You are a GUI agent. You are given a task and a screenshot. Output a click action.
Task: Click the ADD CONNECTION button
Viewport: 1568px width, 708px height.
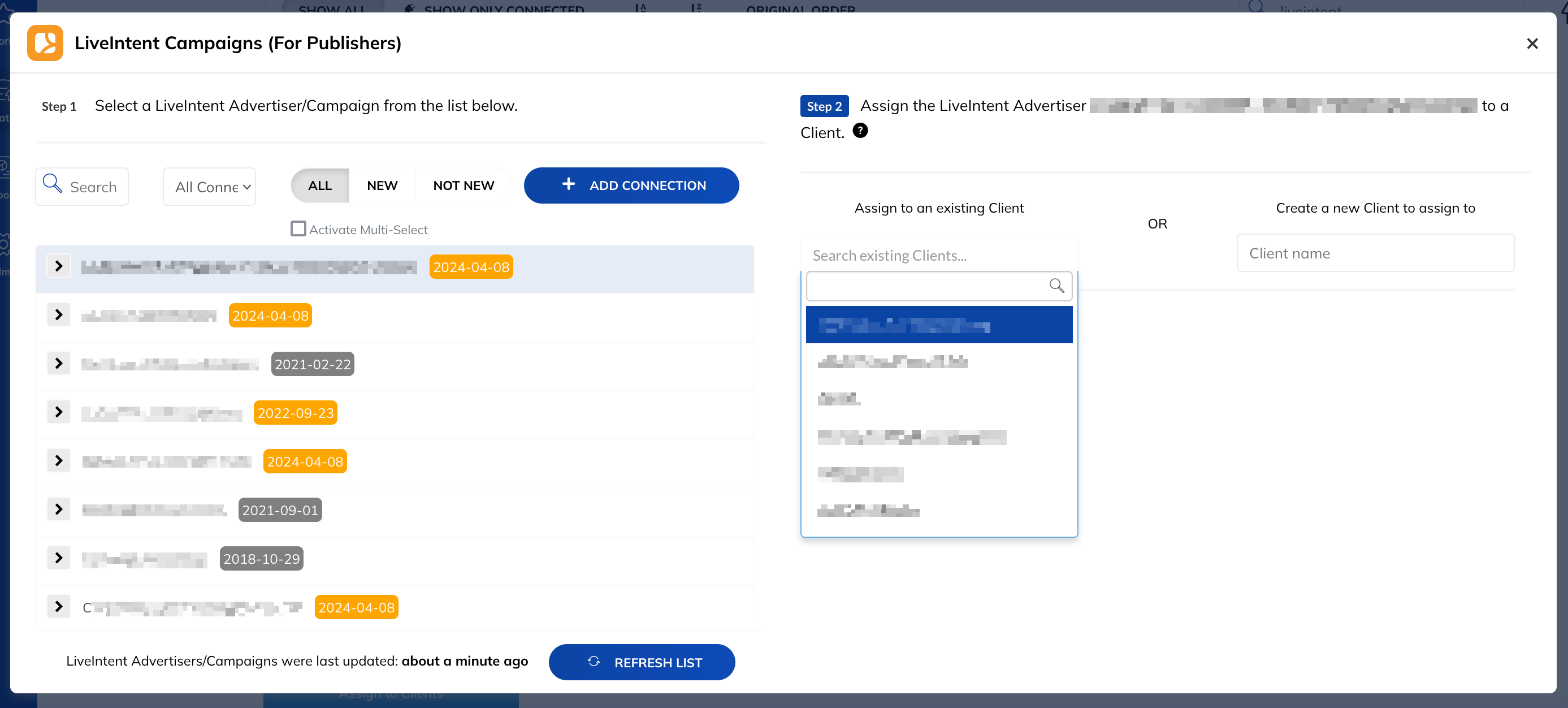coord(631,185)
